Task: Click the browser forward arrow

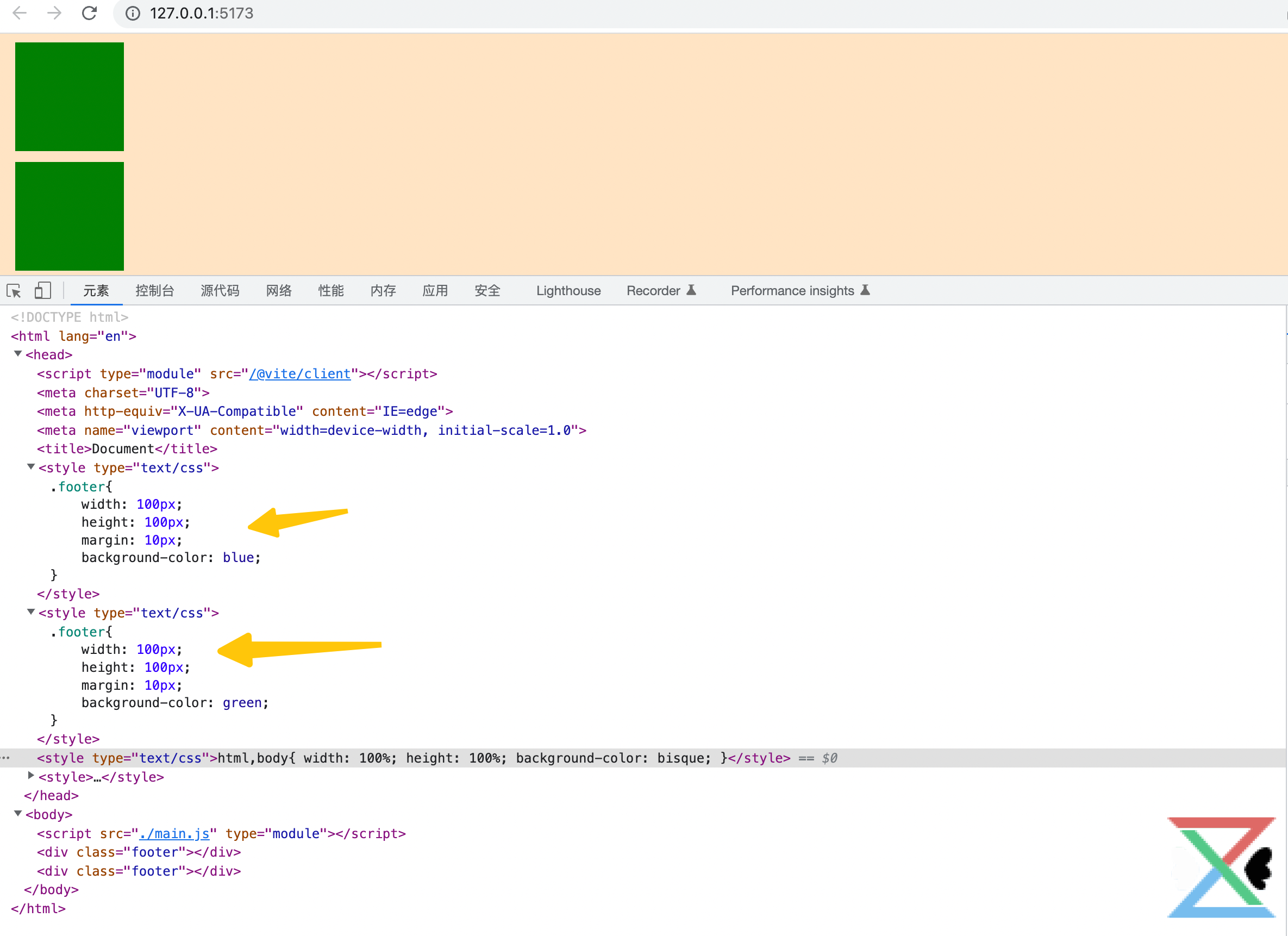Action: click(54, 13)
